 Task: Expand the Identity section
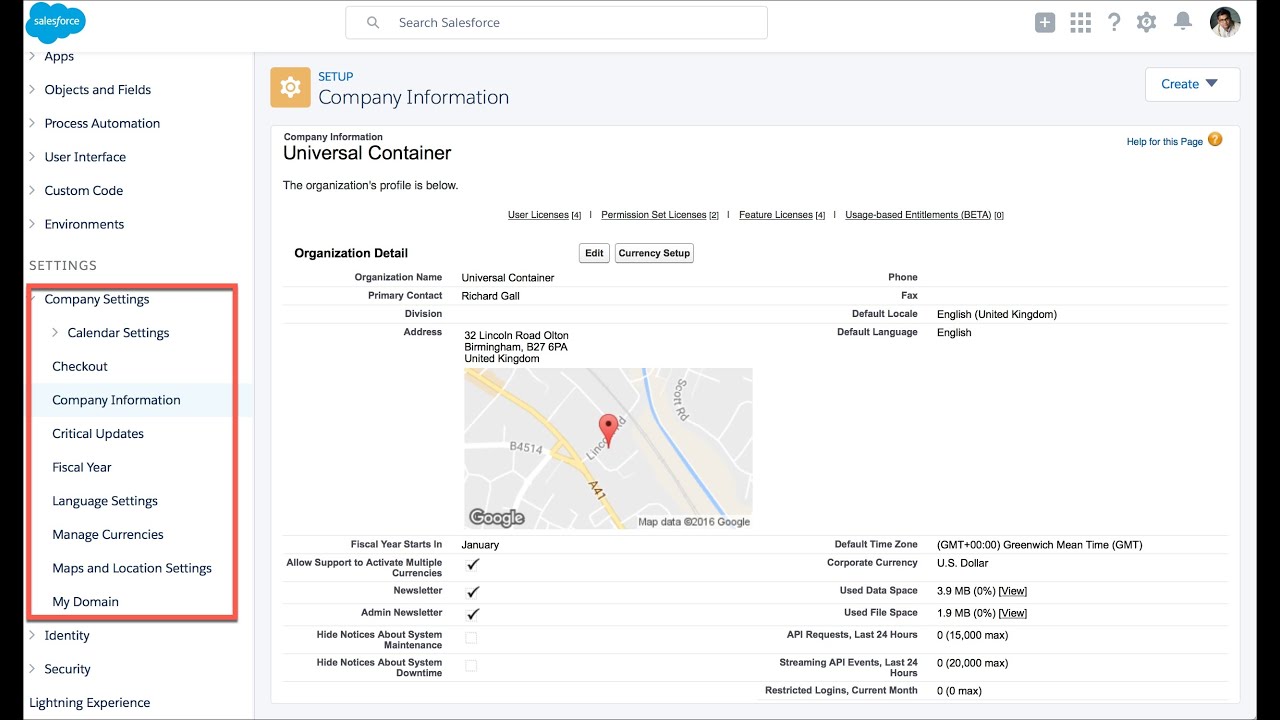click(33, 635)
